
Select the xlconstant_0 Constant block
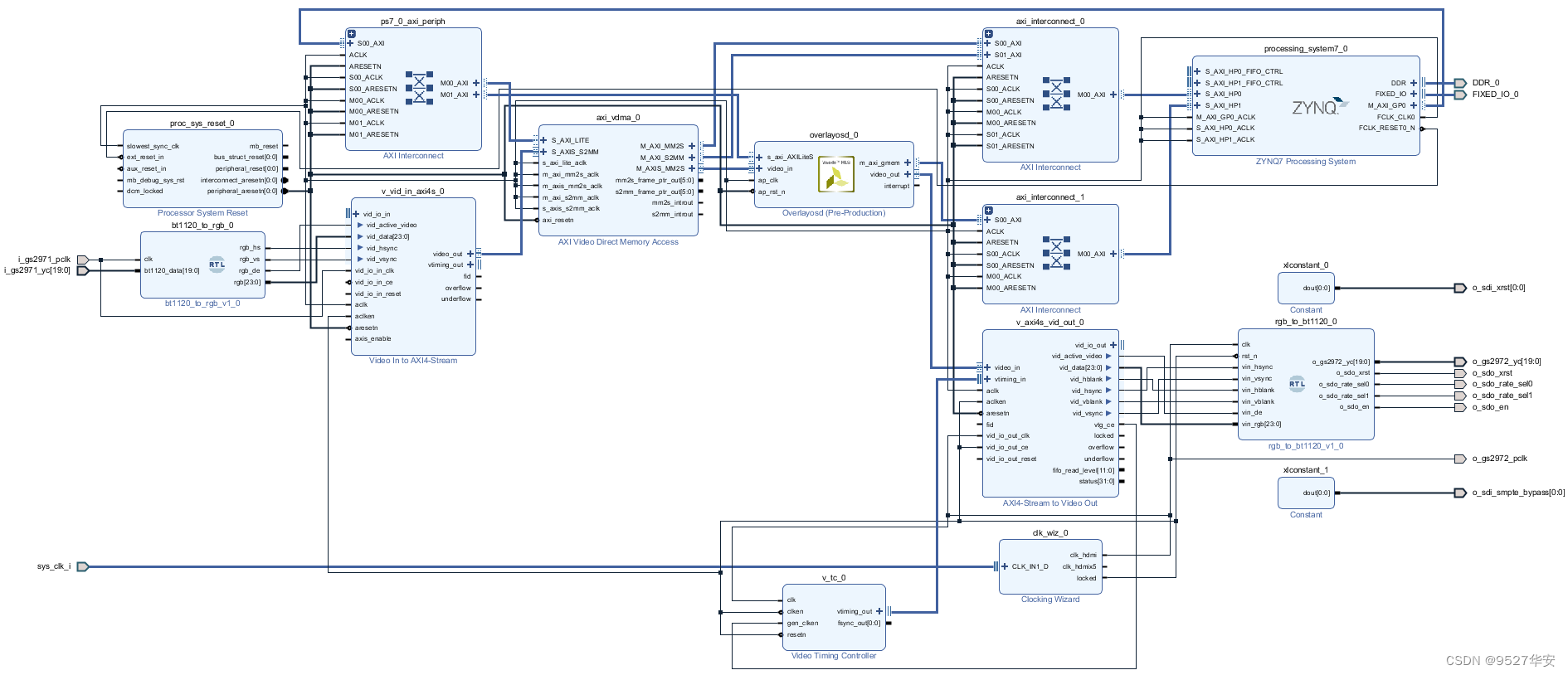[1306, 288]
